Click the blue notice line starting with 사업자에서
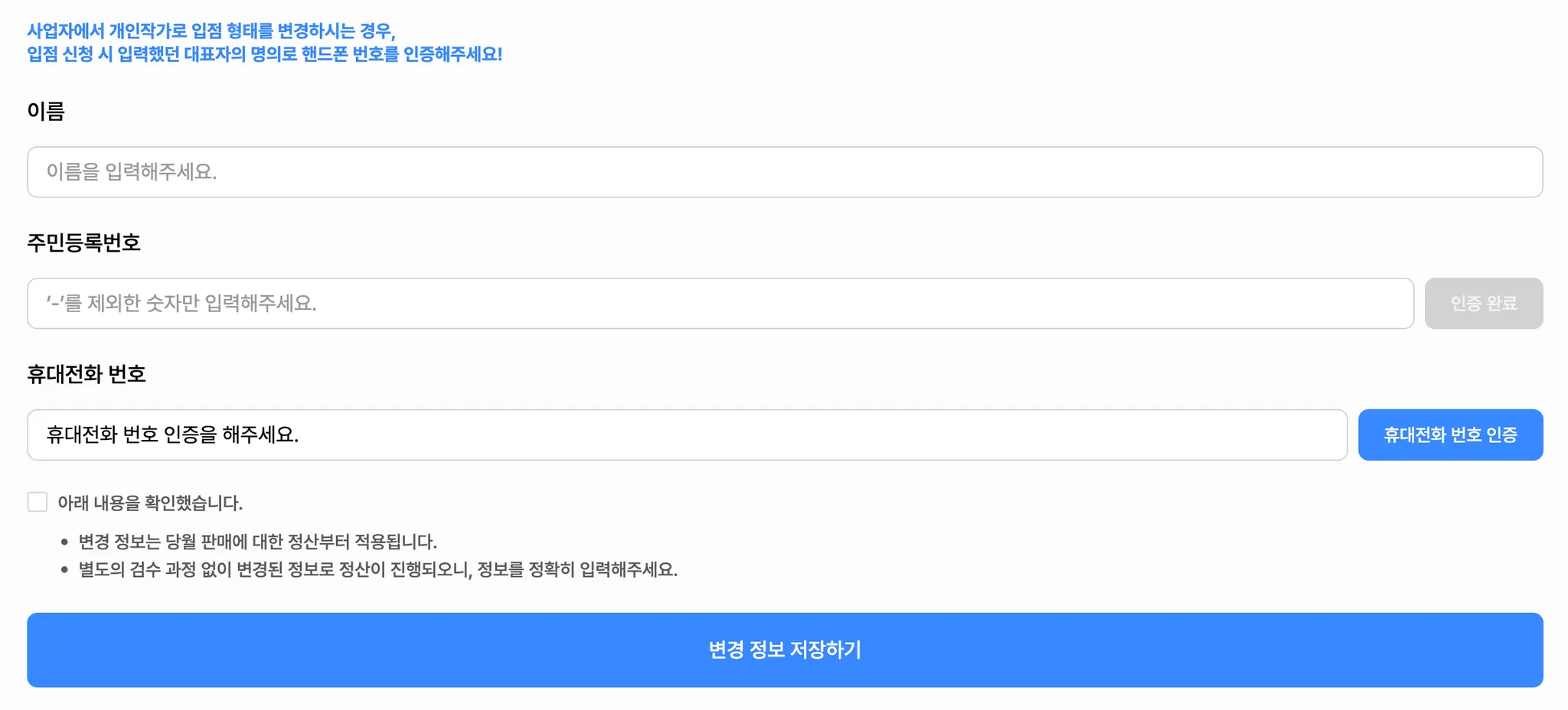Screen dimensions: 1568x710 (211, 31)
